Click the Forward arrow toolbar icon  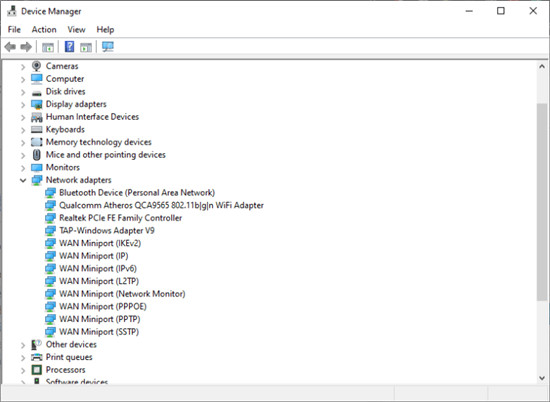[26, 47]
